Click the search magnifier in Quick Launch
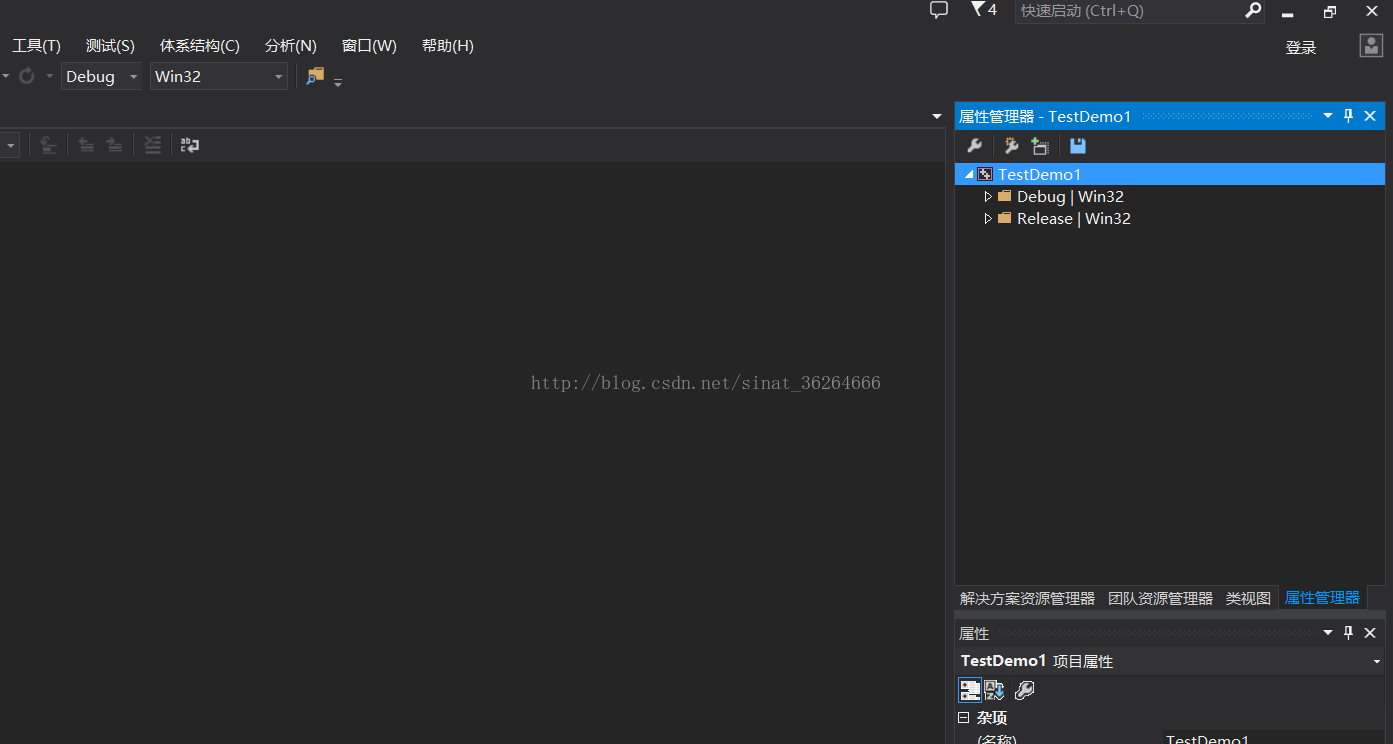This screenshot has width=1393, height=744. pyautogui.click(x=1253, y=11)
